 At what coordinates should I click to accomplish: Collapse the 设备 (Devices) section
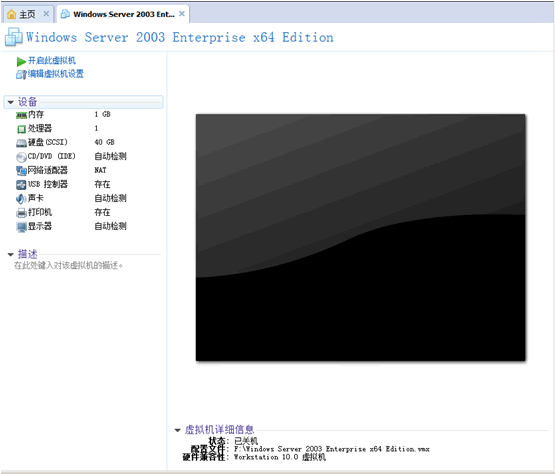(11, 102)
